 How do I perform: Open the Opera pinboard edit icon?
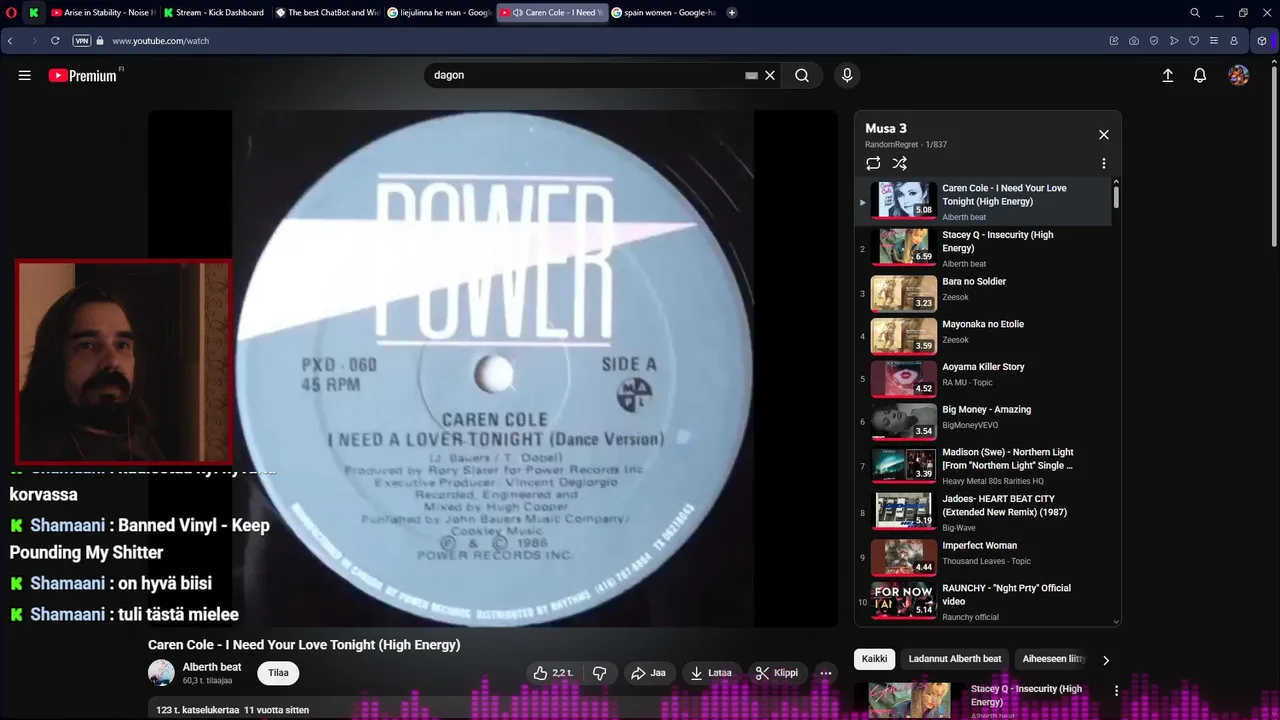tap(1114, 41)
